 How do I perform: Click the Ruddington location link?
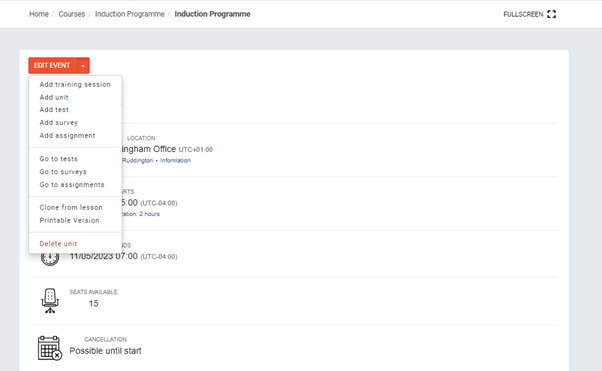pyautogui.click(x=137, y=161)
